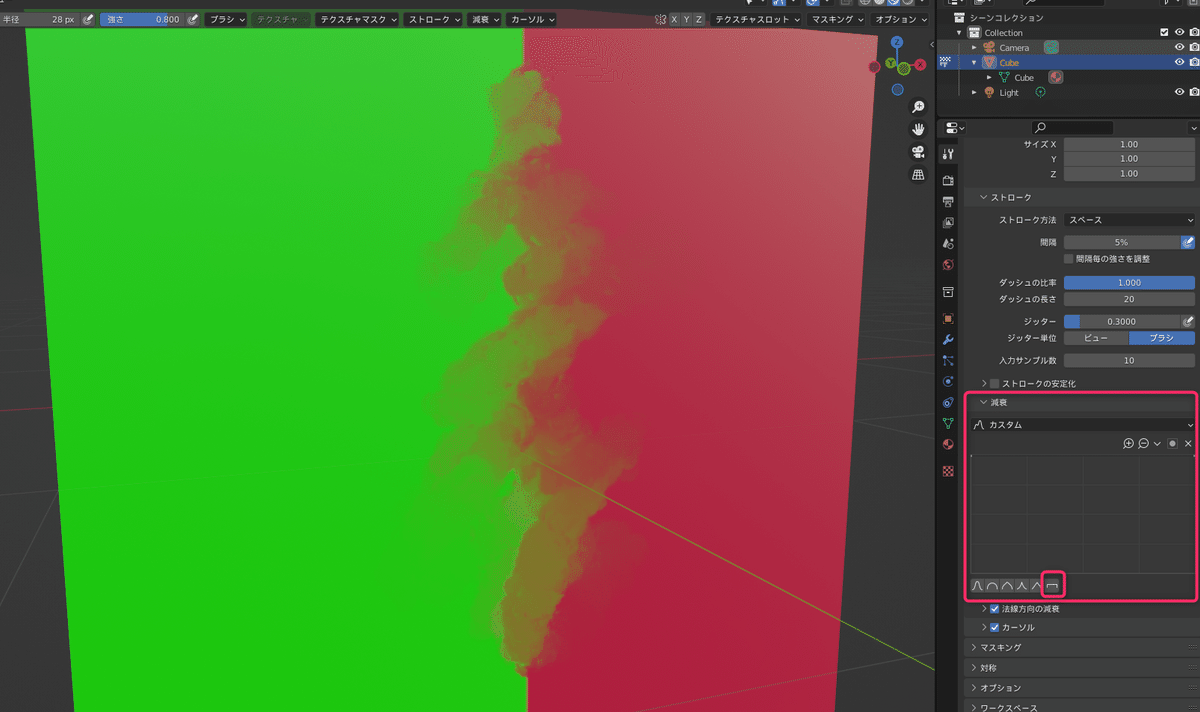Open the Tool properties tab

click(948, 154)
